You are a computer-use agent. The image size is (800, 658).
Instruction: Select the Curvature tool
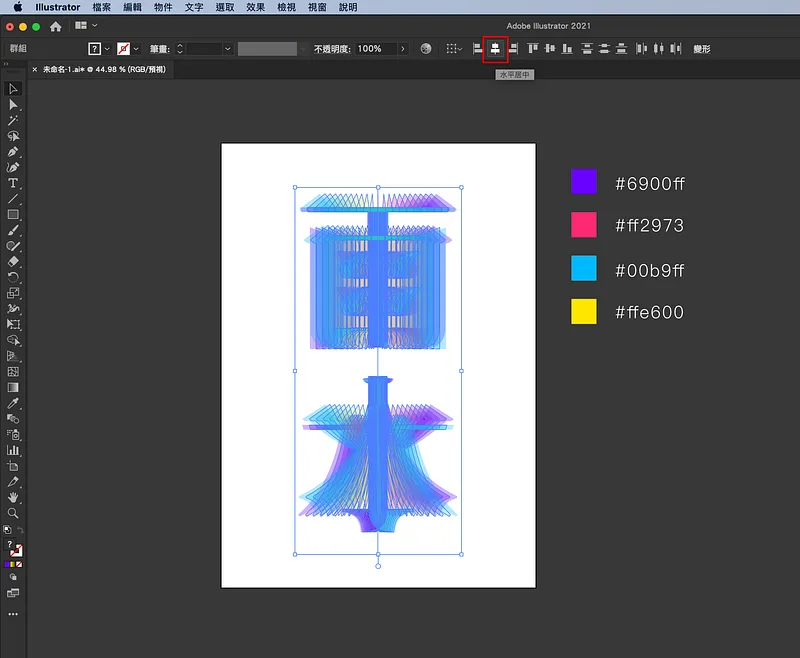[13, 168]
